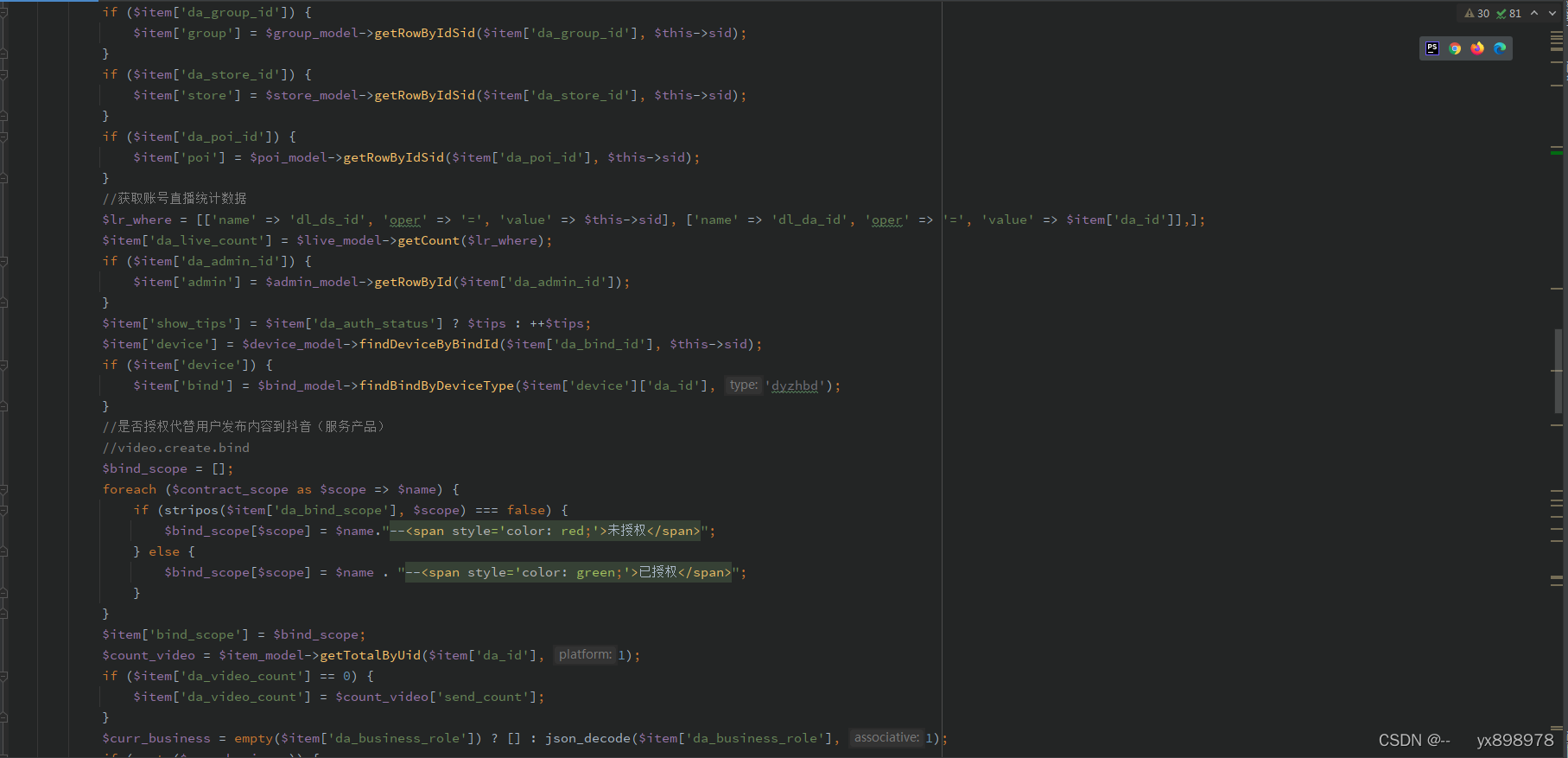Place cursor on getRowByIdSid in poi_model line
The image size is (1568, 758).
(x=394, y=158)
